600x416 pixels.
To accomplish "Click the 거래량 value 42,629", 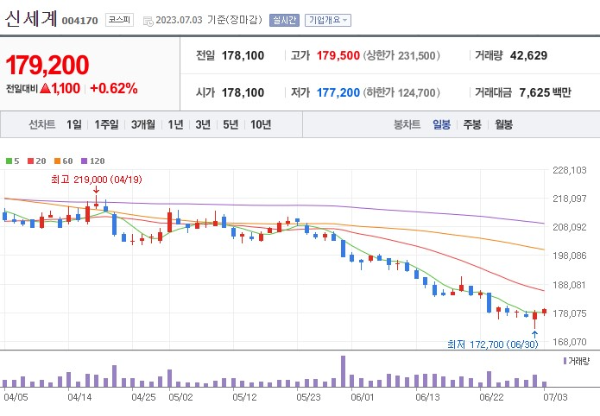I will [528, 56].
